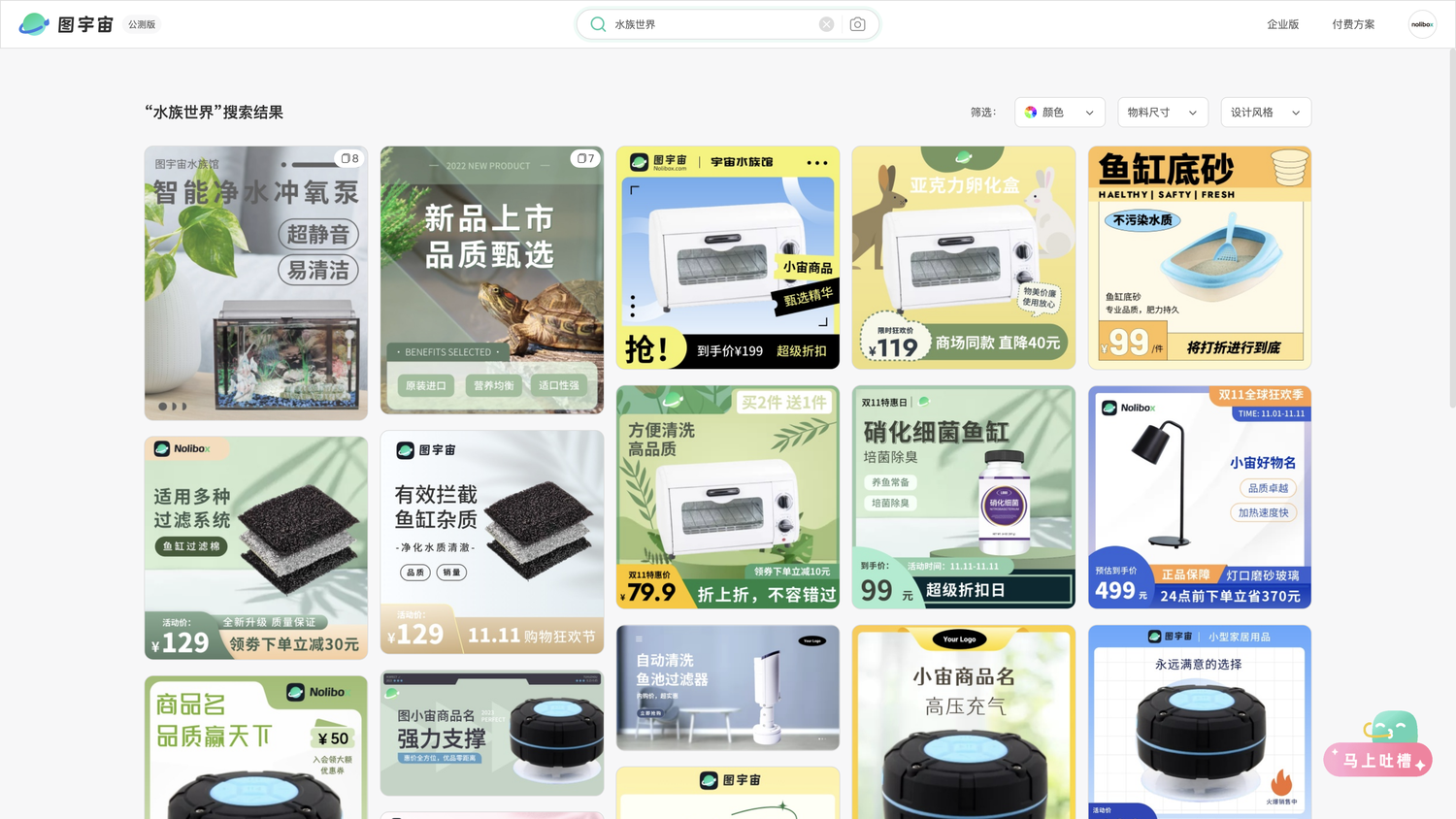The width and height of the screenshot is (1456, 819).
Task: Clear the search box text
Action: pyautogui.click(x=826, y=24)
